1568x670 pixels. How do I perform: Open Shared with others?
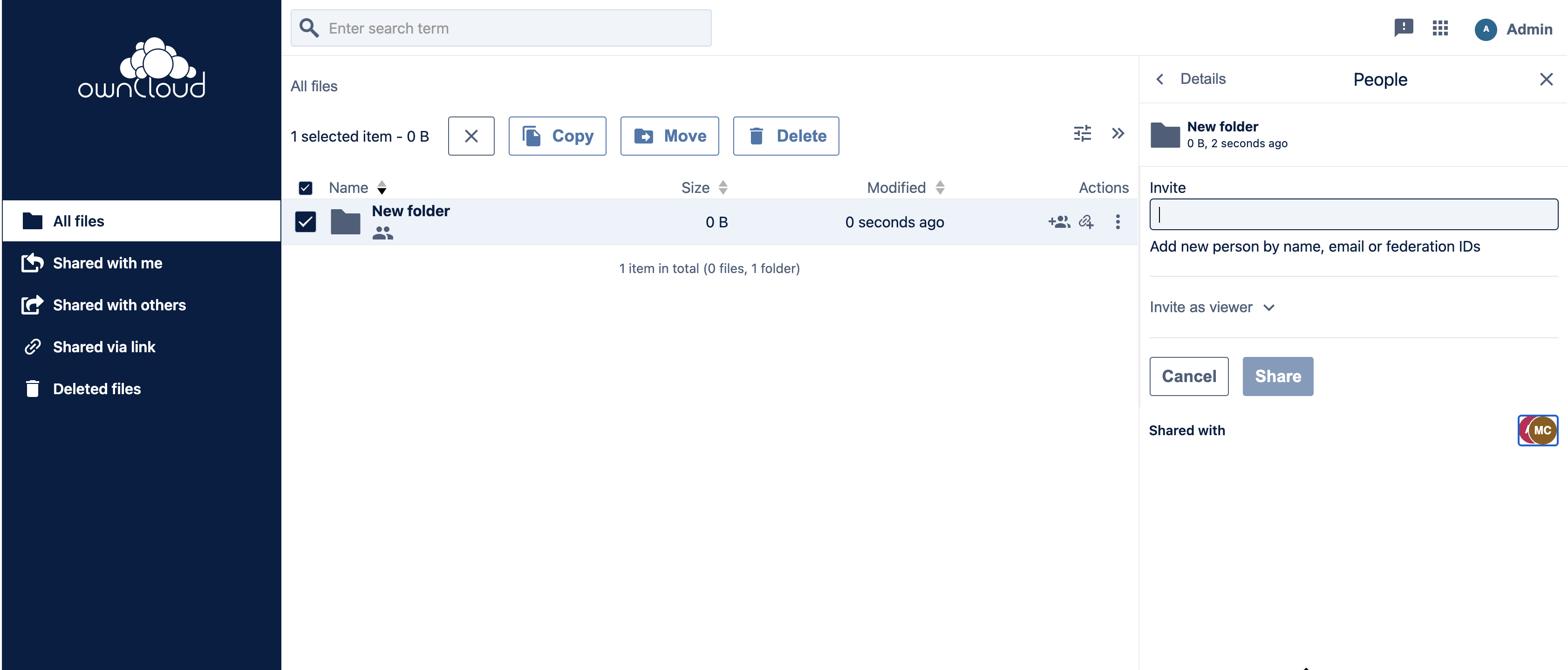click(x=142, y=305)
